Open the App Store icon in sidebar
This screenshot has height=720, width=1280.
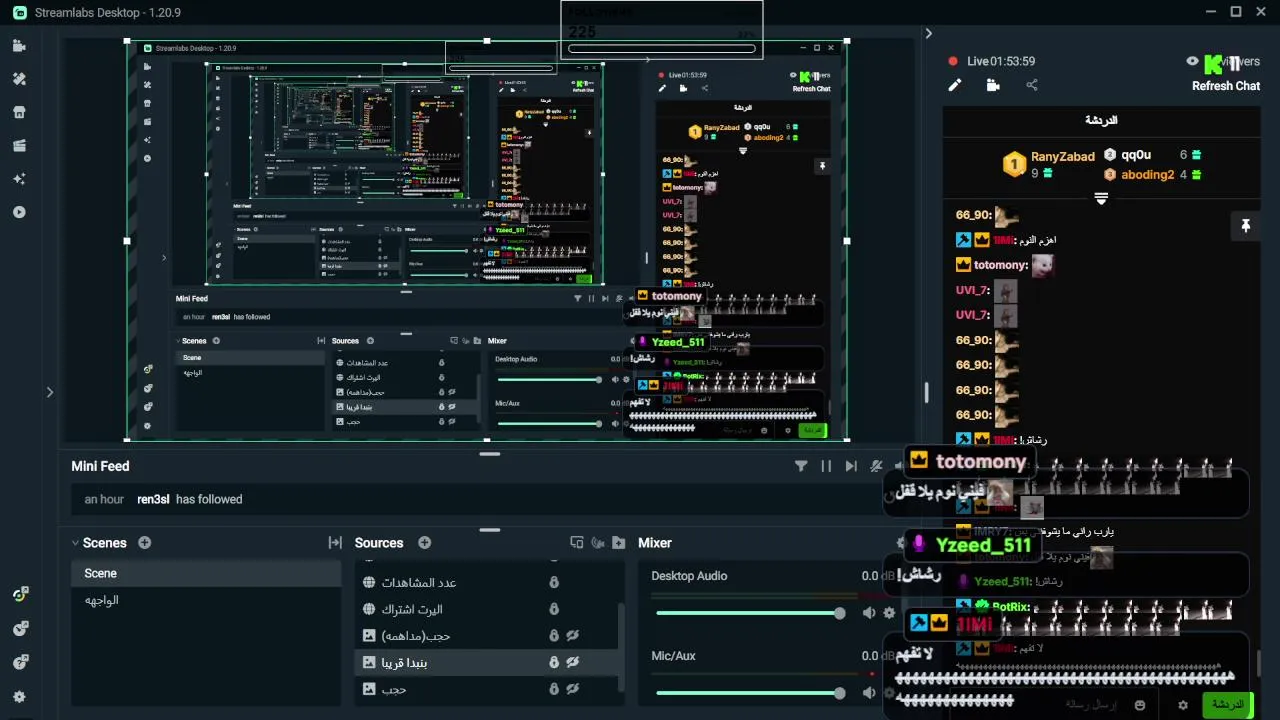[x=19, y=112]
